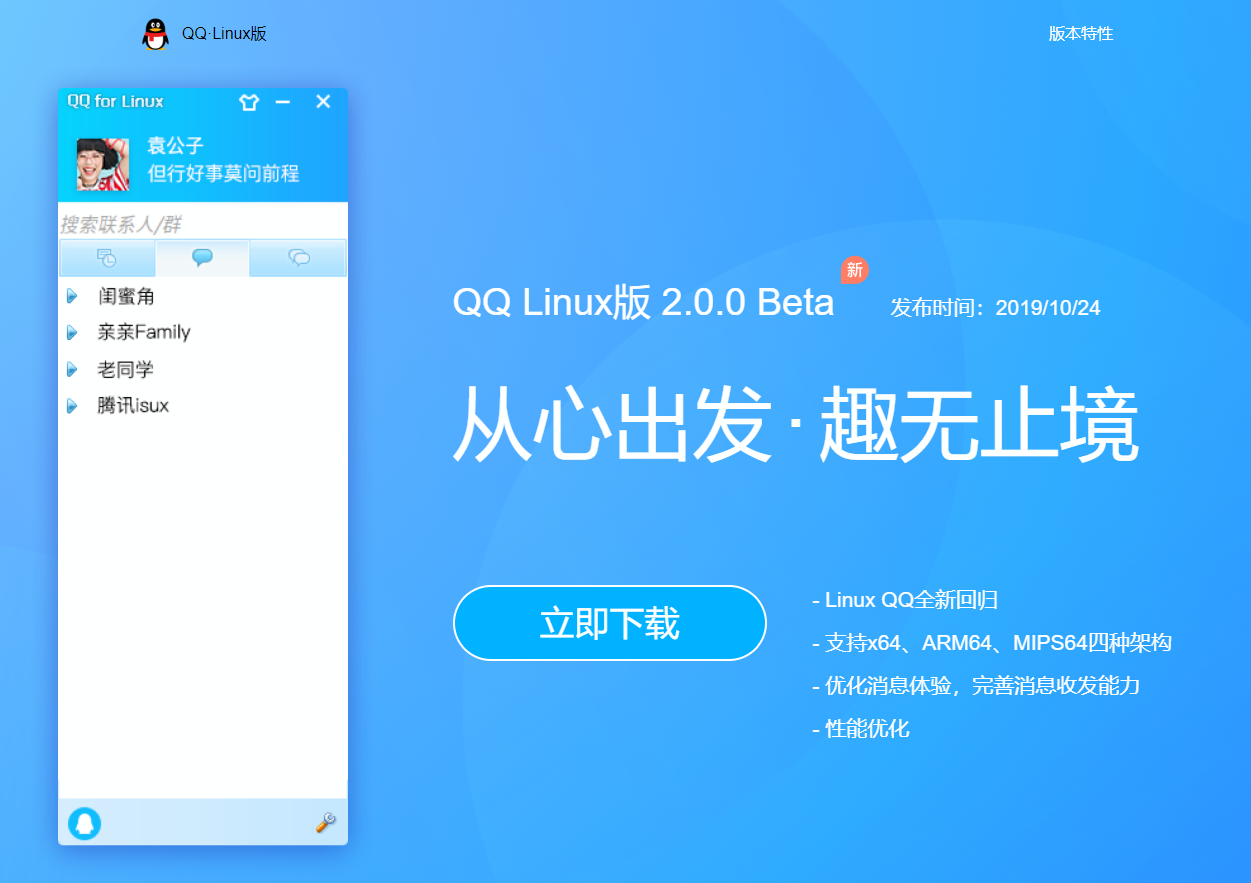Click the 袁公子 nickname text
Viewport: 1251px width, 883px height.
pyautogui.click(x=176, y=147)
